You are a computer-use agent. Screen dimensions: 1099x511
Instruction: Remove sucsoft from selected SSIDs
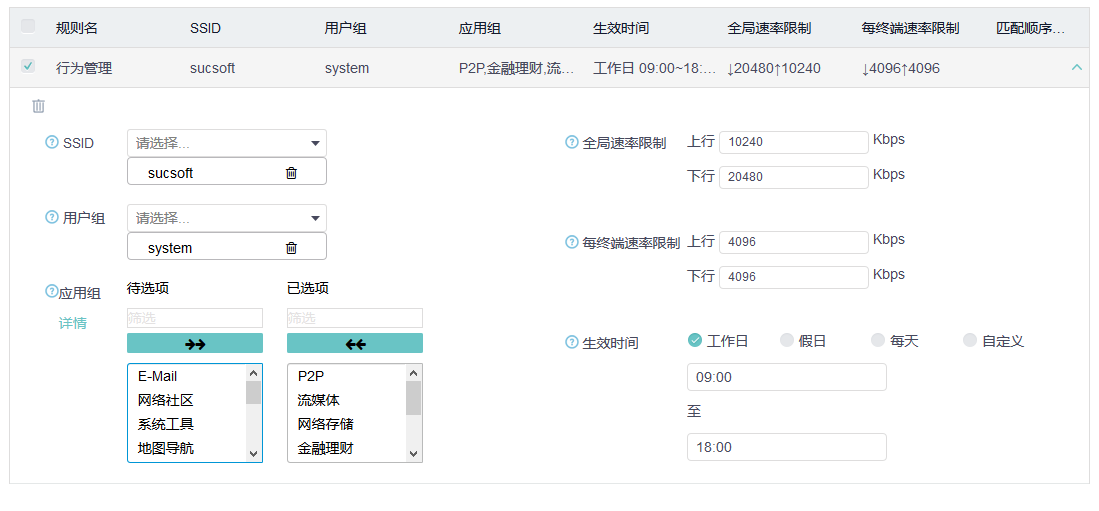click(291, 173)
